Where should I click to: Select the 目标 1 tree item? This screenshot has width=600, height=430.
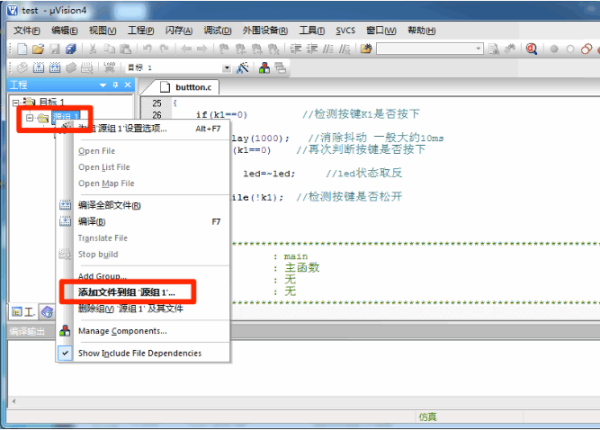pos(51,102)
